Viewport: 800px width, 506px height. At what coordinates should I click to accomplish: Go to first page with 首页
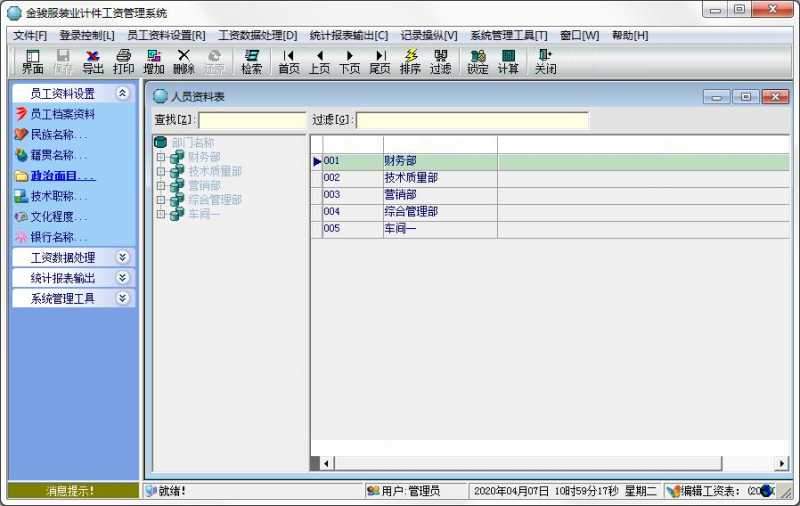[289, 62]
